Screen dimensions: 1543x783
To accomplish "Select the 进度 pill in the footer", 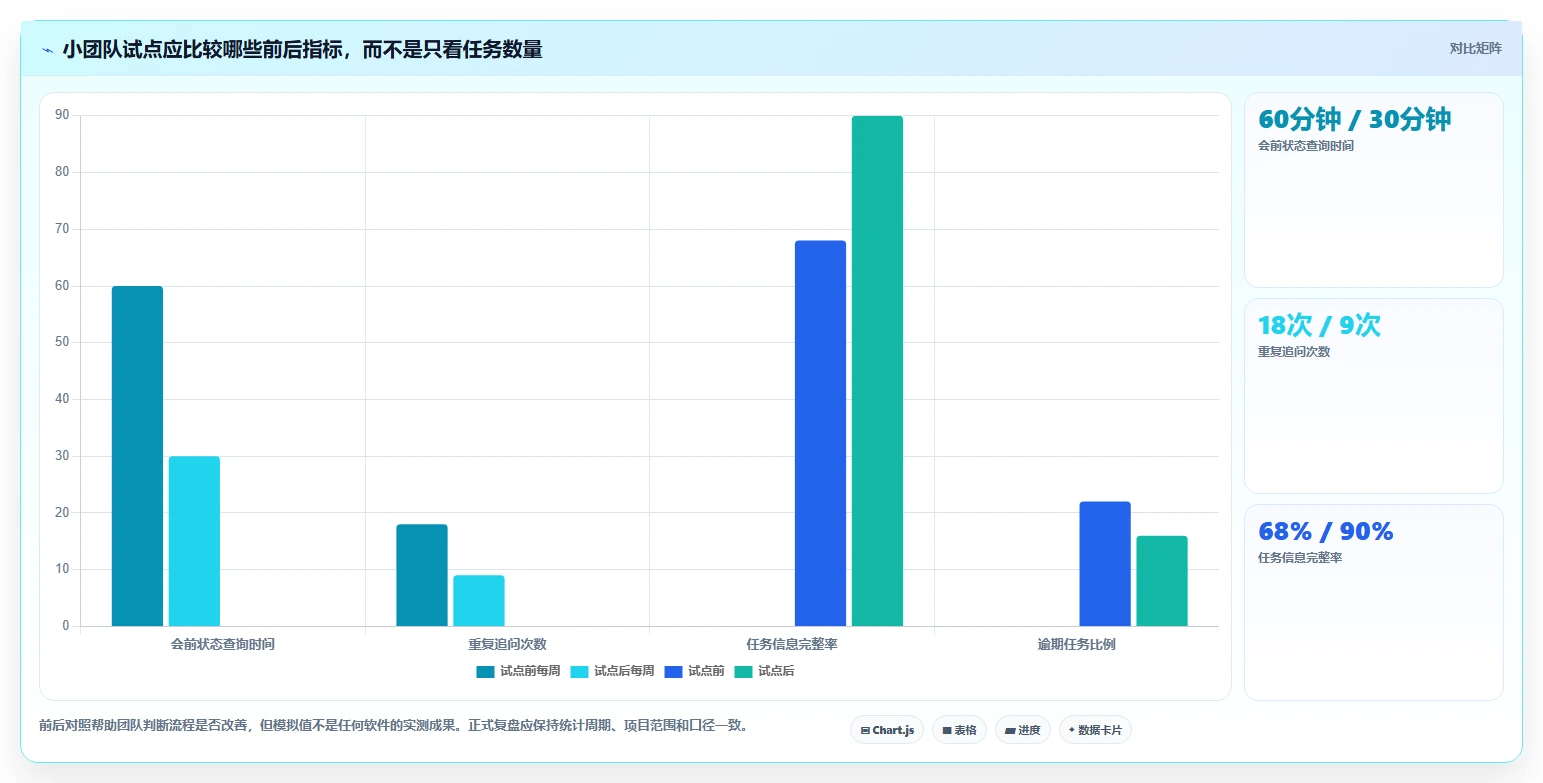I will [1023, 730].
